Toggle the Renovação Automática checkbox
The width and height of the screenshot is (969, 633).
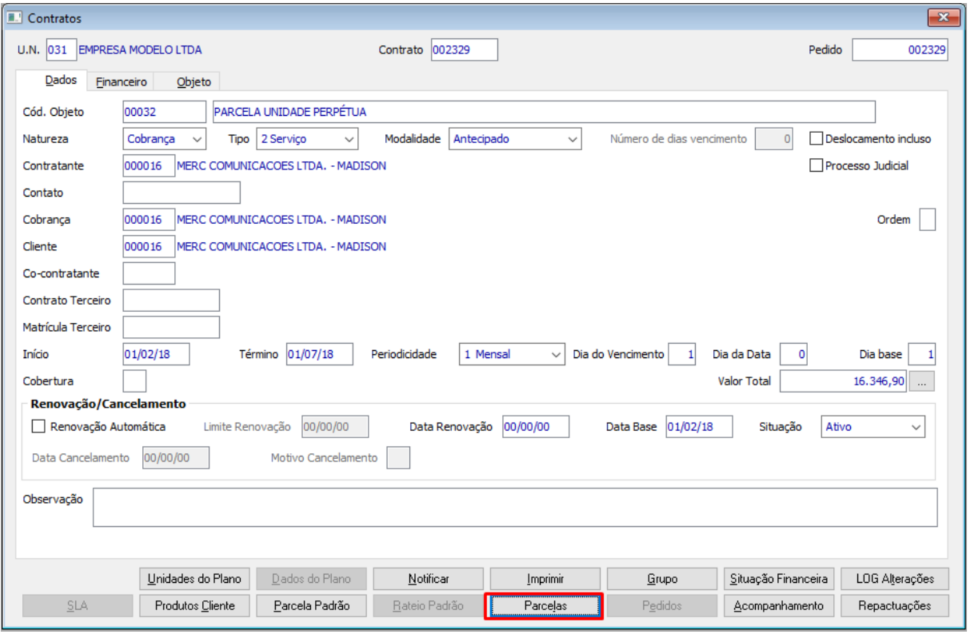pos(38,427)
